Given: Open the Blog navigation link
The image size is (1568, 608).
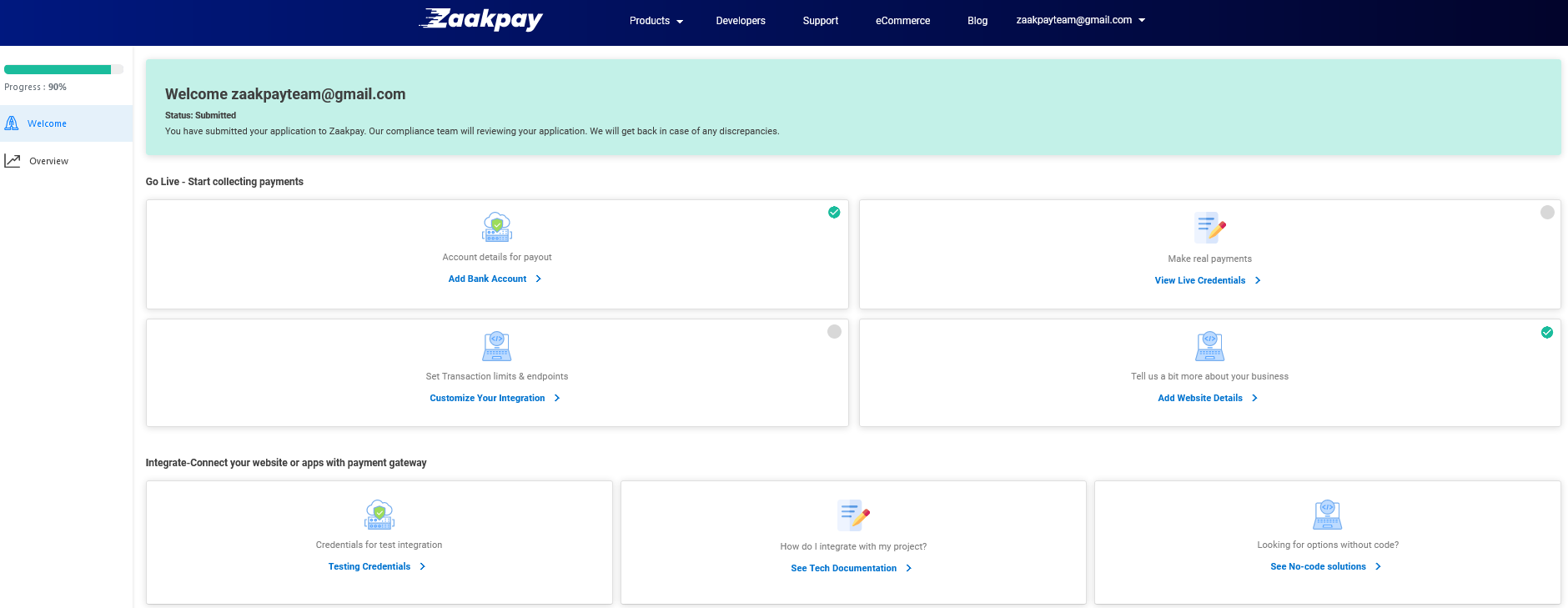Looking at the screenshot, I should [x=977, y=21].
